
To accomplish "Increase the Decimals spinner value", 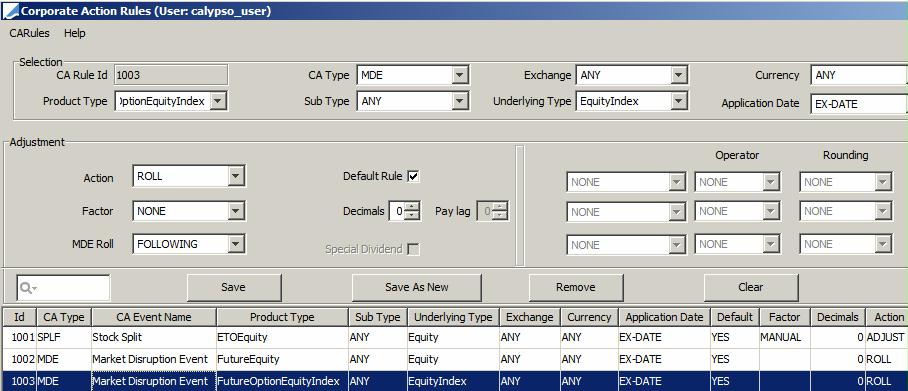I will coord(412,206).
